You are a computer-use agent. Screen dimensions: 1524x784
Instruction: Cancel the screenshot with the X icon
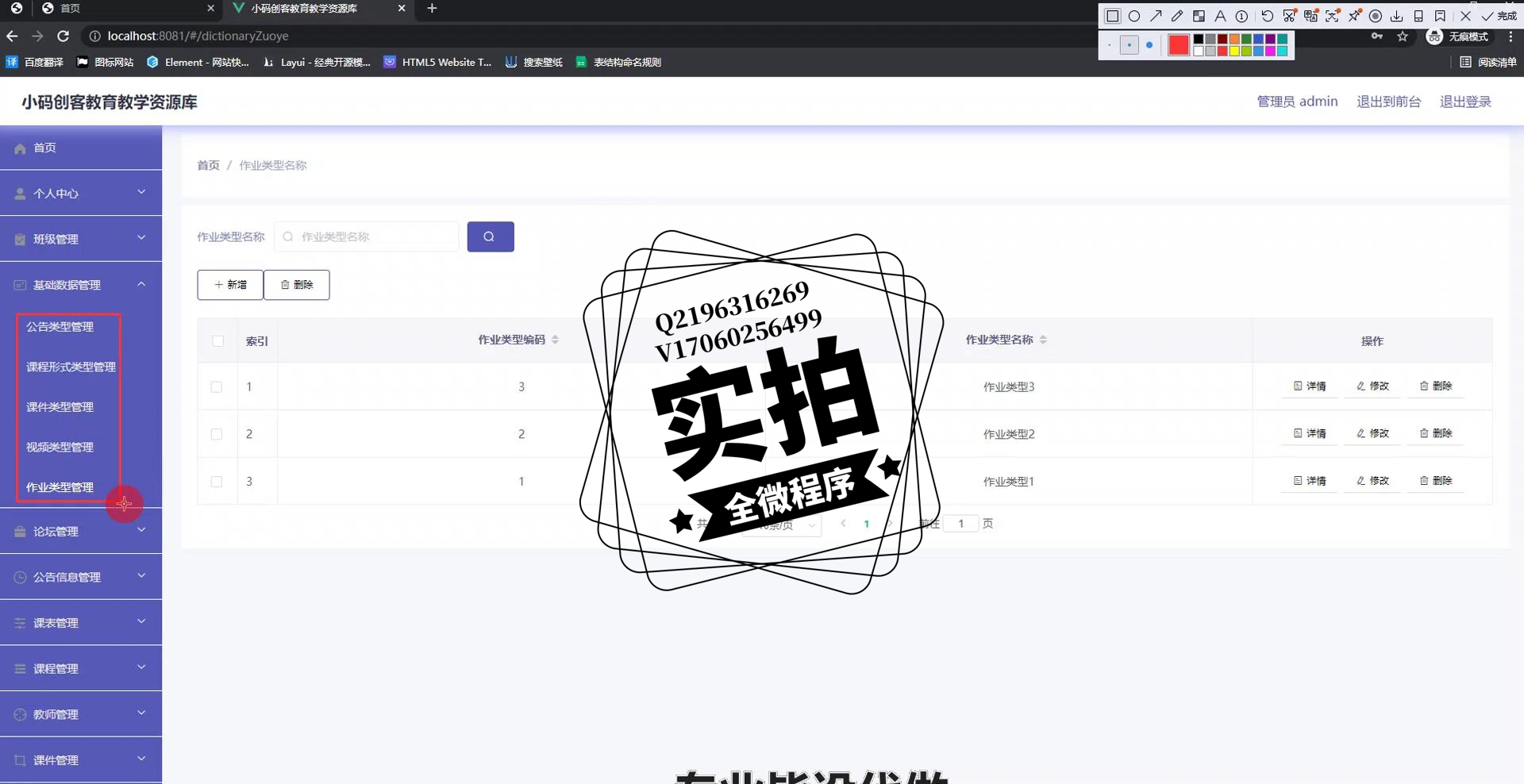[1465, 16]
